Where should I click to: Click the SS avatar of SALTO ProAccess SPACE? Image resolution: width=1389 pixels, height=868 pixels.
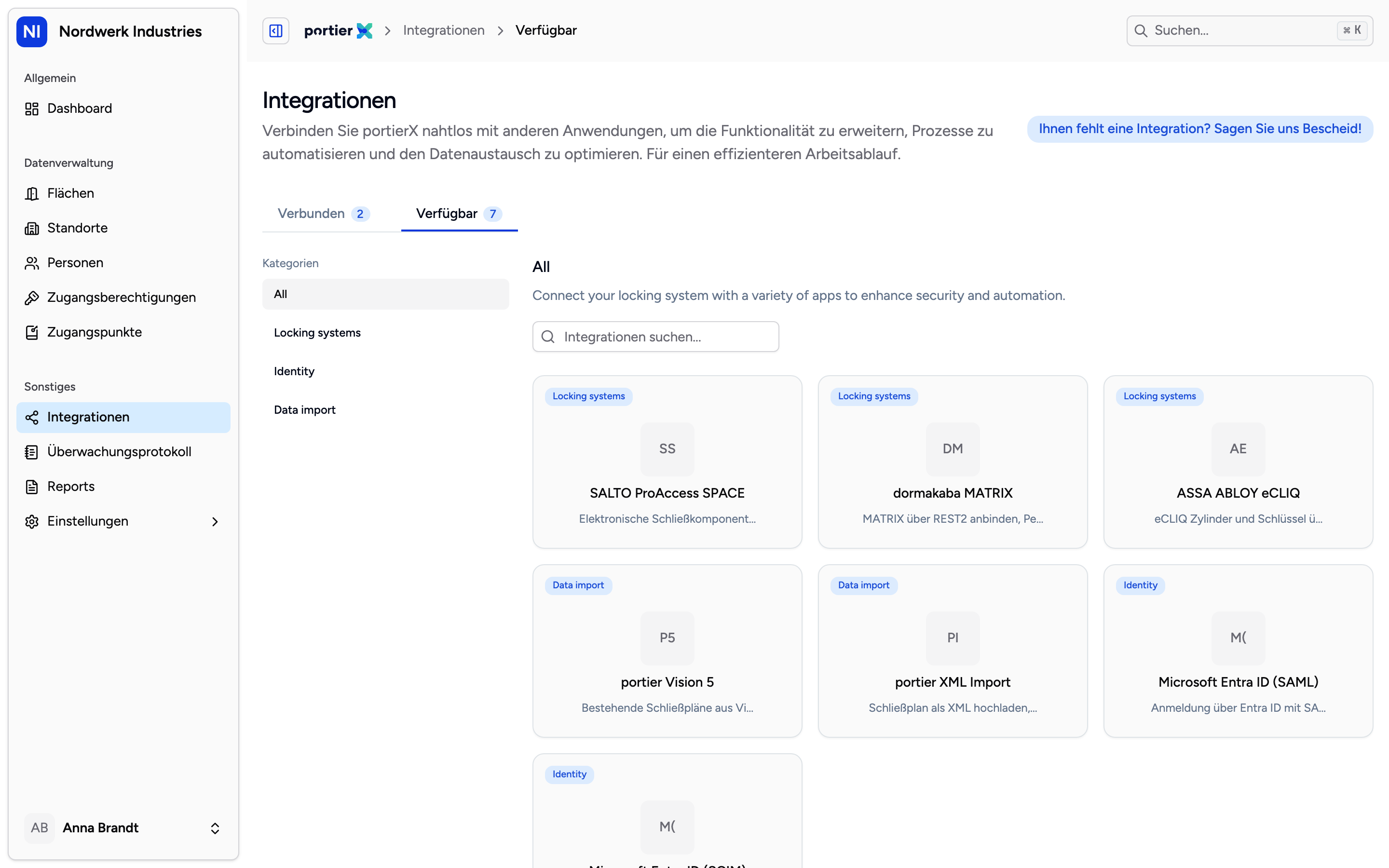(667, 449)
